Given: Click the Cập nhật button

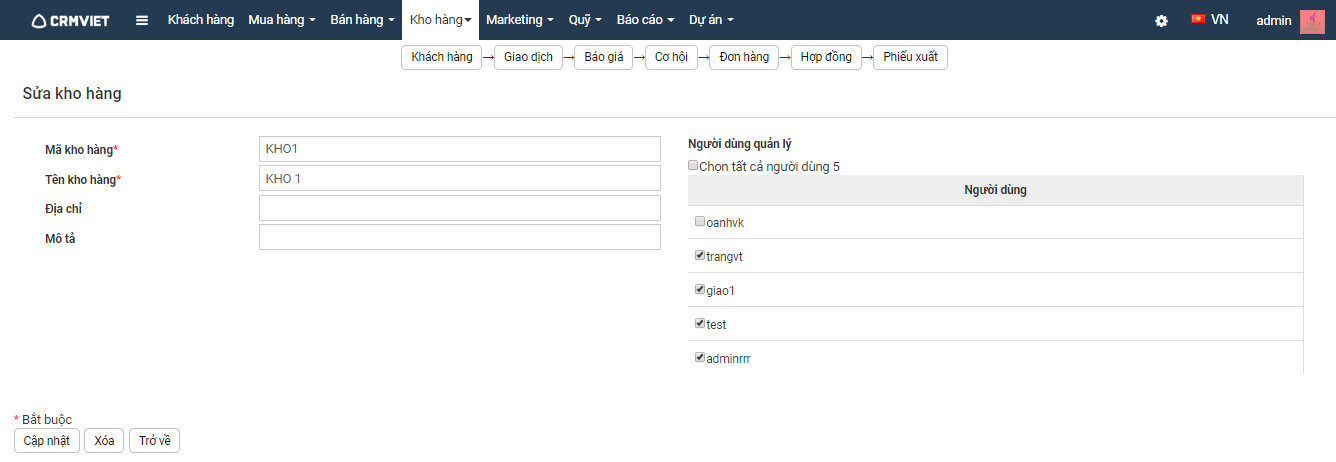Looking at the screenshot, I should [x=47, y=441].
